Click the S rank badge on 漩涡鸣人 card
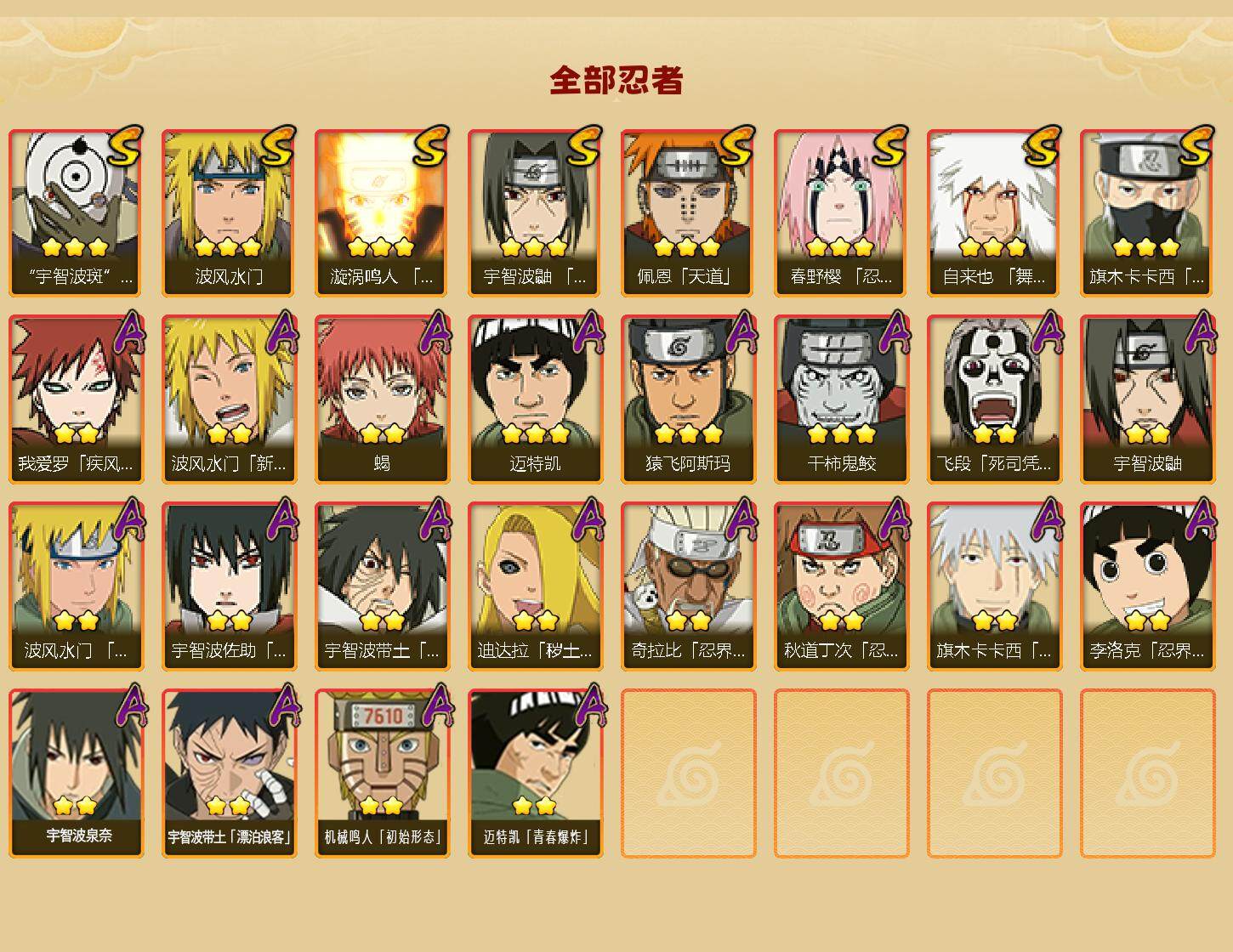The height and width of the screenshot is (952, 1233). pos(432,145)
